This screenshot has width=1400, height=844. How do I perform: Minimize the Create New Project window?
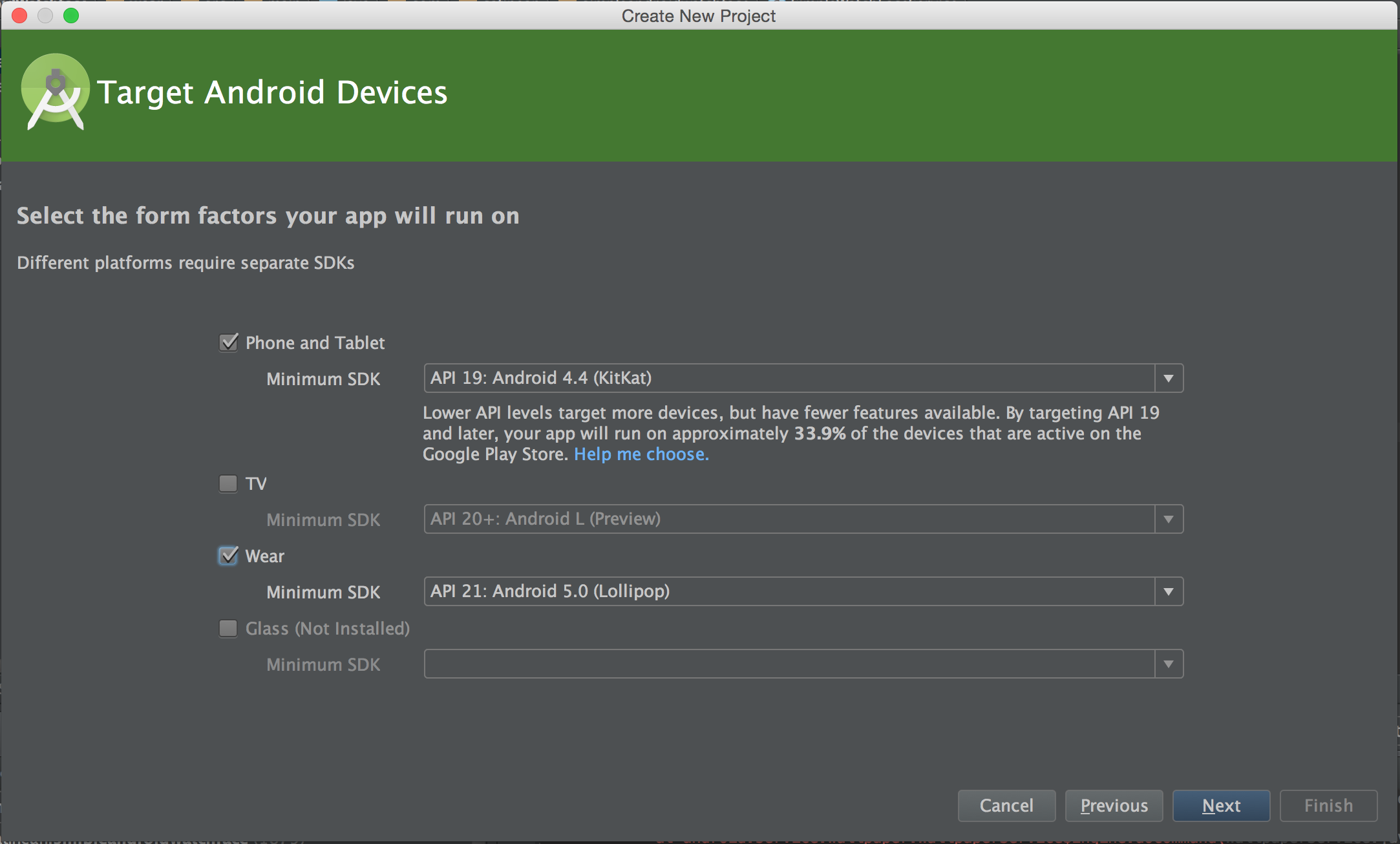[x=45, y=15]
